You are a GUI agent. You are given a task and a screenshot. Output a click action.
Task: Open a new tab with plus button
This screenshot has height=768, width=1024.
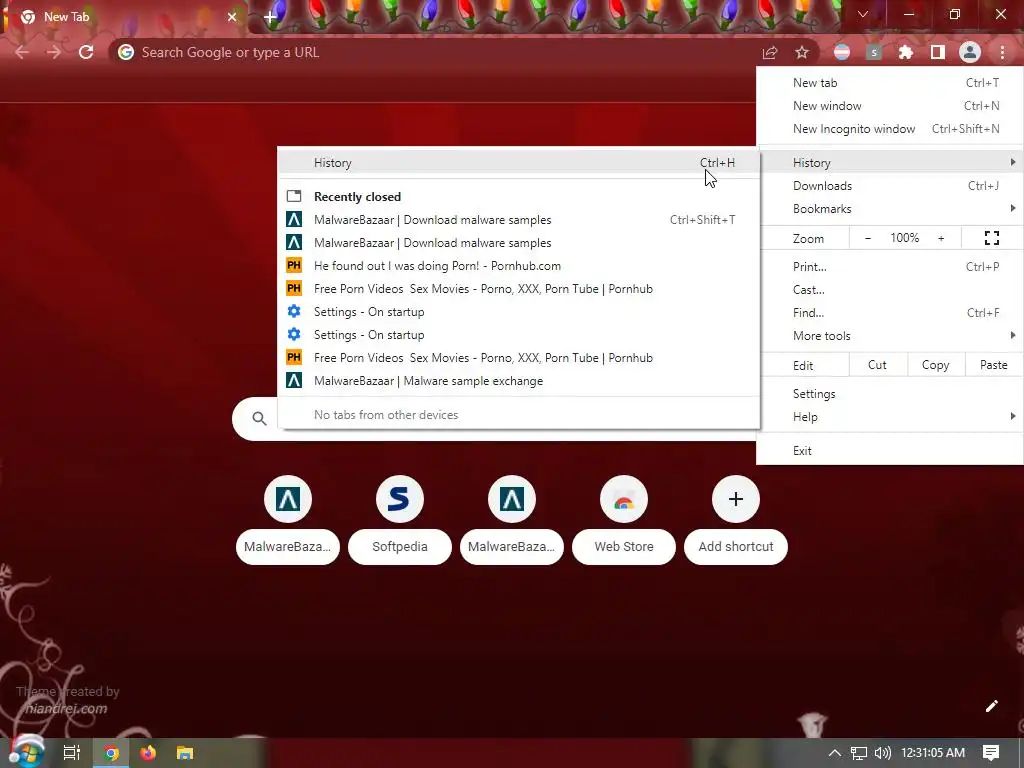[270, 17]
